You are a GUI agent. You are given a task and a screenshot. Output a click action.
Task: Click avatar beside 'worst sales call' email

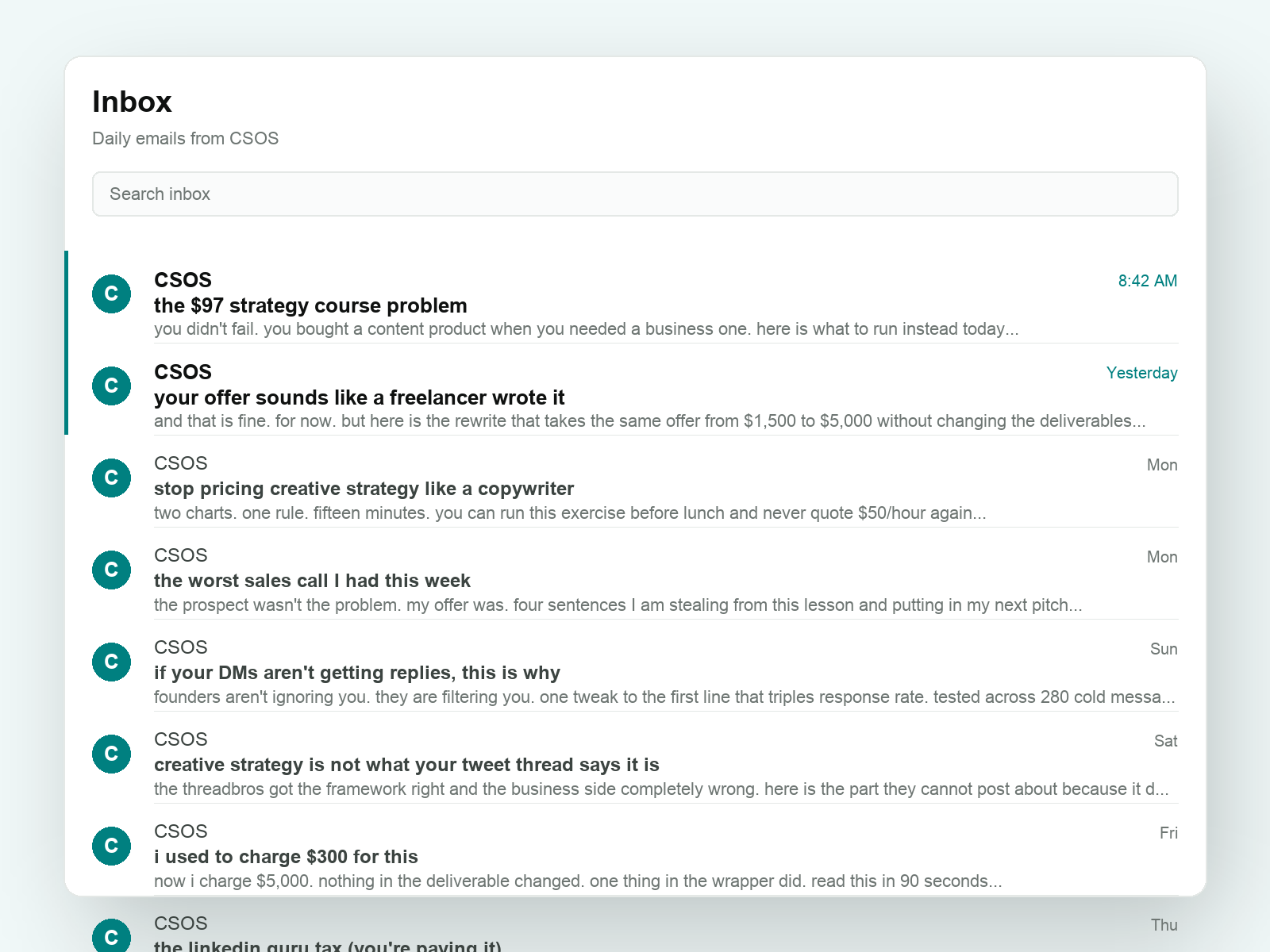tap(111, 570)
